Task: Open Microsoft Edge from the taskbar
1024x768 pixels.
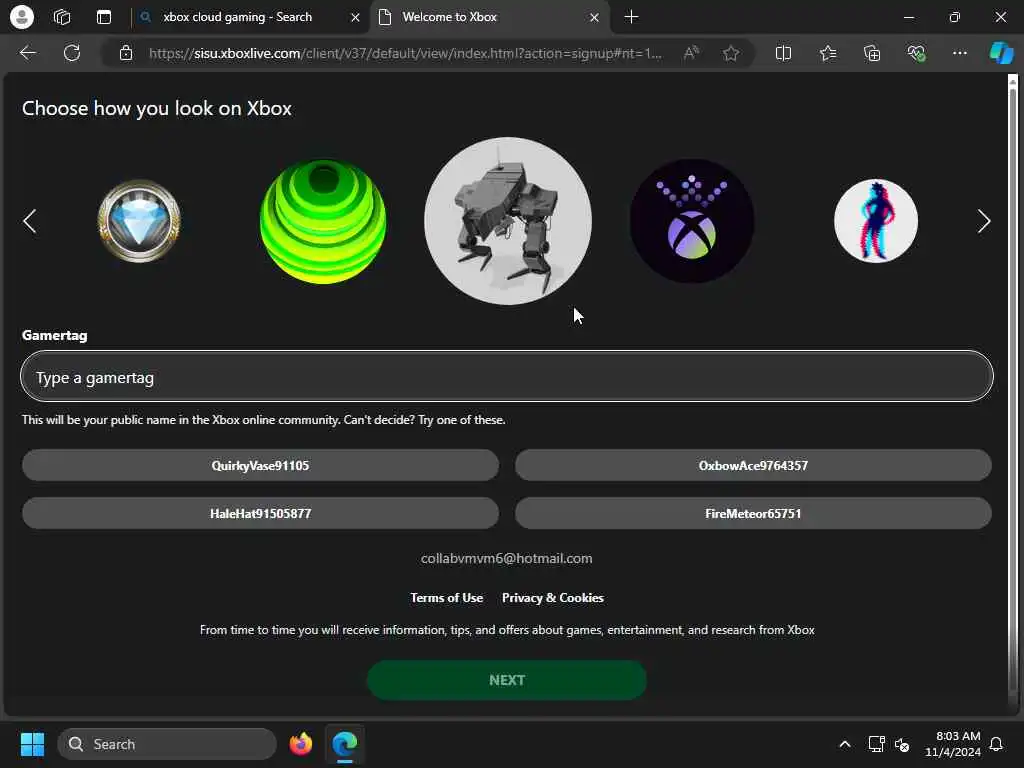Action: (345, 744)
